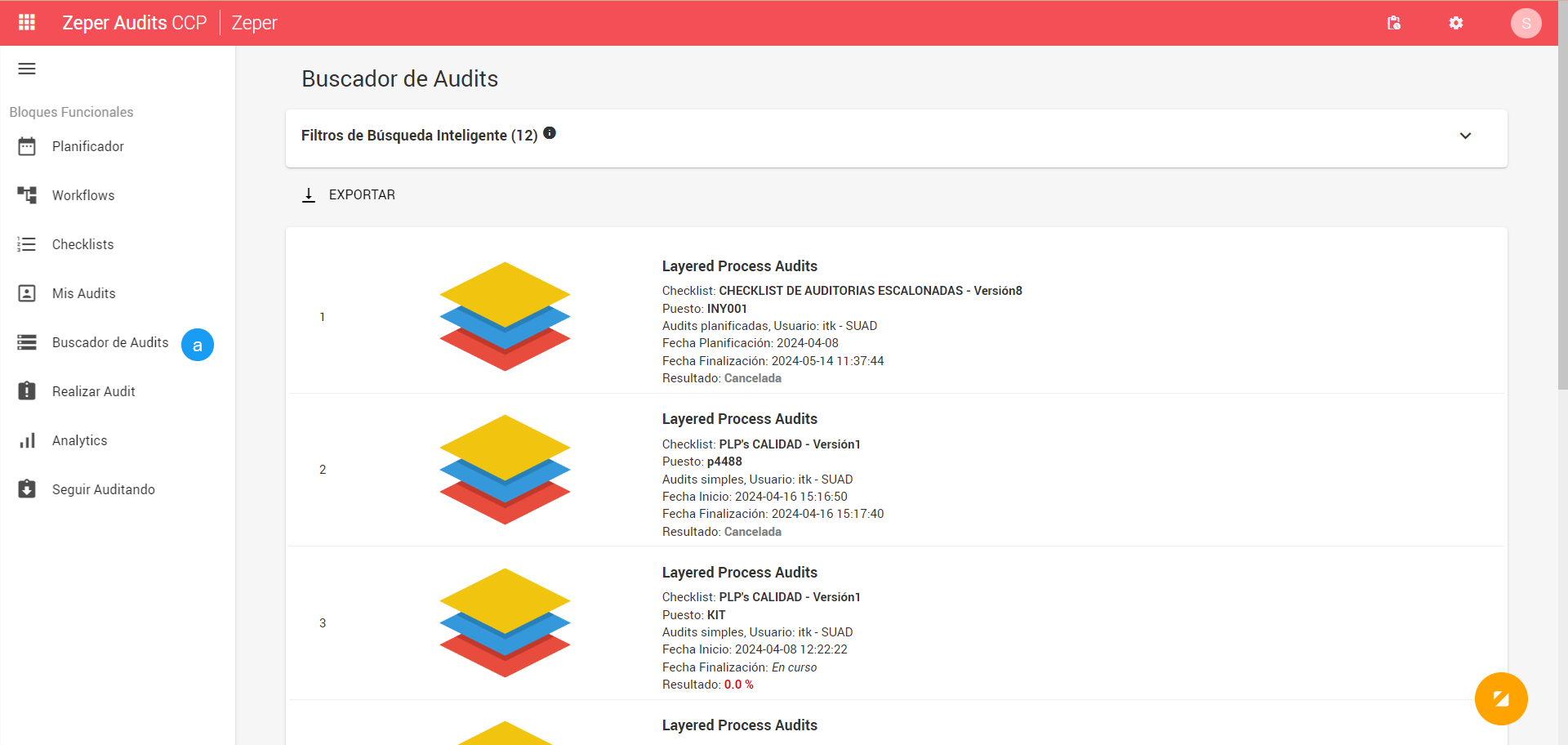Open settings gear in top bar
The width and height of the screenshot is (1568, 745).
1456,23
